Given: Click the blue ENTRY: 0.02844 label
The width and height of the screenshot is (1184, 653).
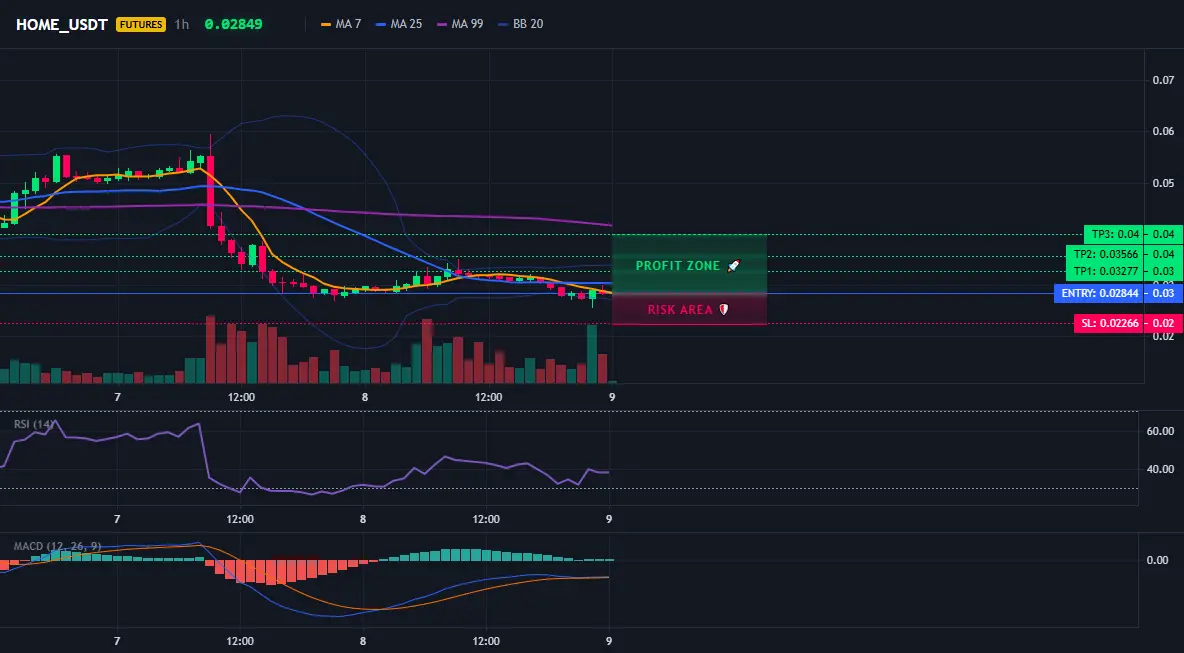Looking at the screenshot, I should click(x=1098, y=294).
